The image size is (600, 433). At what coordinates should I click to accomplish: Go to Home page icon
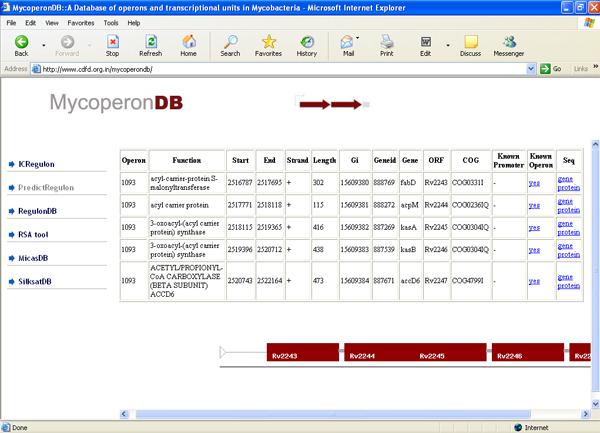pyautogui.click(x=187, y=41)
